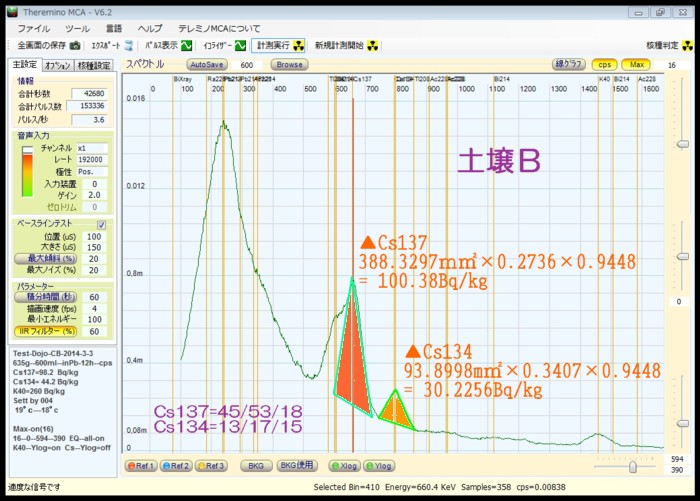The height and width of the screenshot is (501, 700).
Task: Click the AutoSave interval field showing 600
Action: click(x=247, y=65)
